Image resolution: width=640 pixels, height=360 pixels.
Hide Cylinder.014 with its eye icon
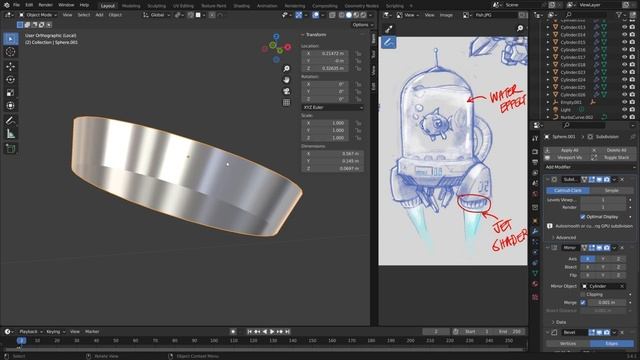coord(624,35)
